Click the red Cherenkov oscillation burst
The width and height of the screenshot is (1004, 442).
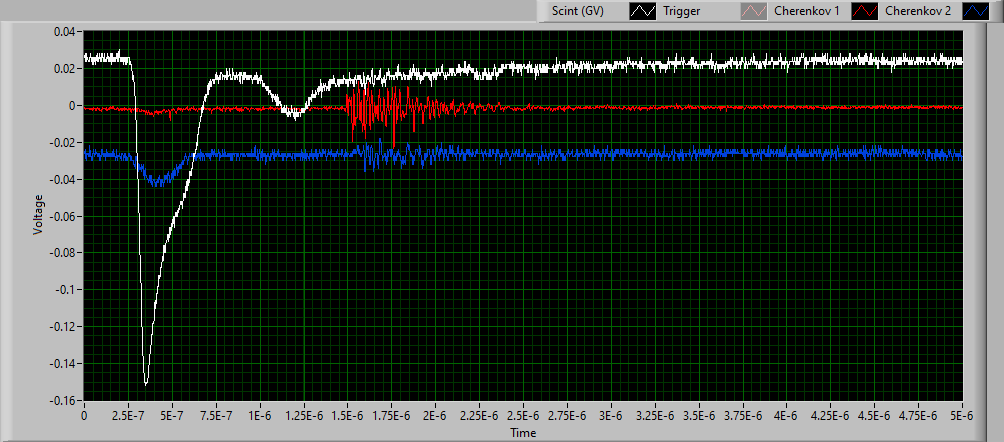pos(384,110)
